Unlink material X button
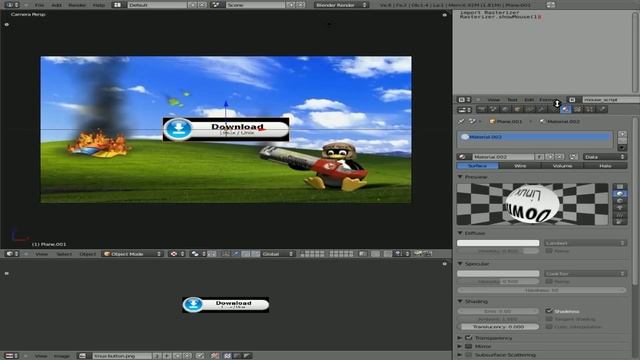 coord(559,157)
